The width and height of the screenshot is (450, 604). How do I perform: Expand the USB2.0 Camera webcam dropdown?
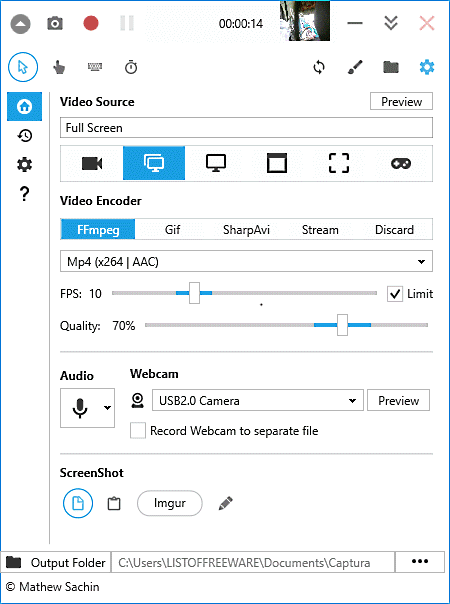click(258, 401)
